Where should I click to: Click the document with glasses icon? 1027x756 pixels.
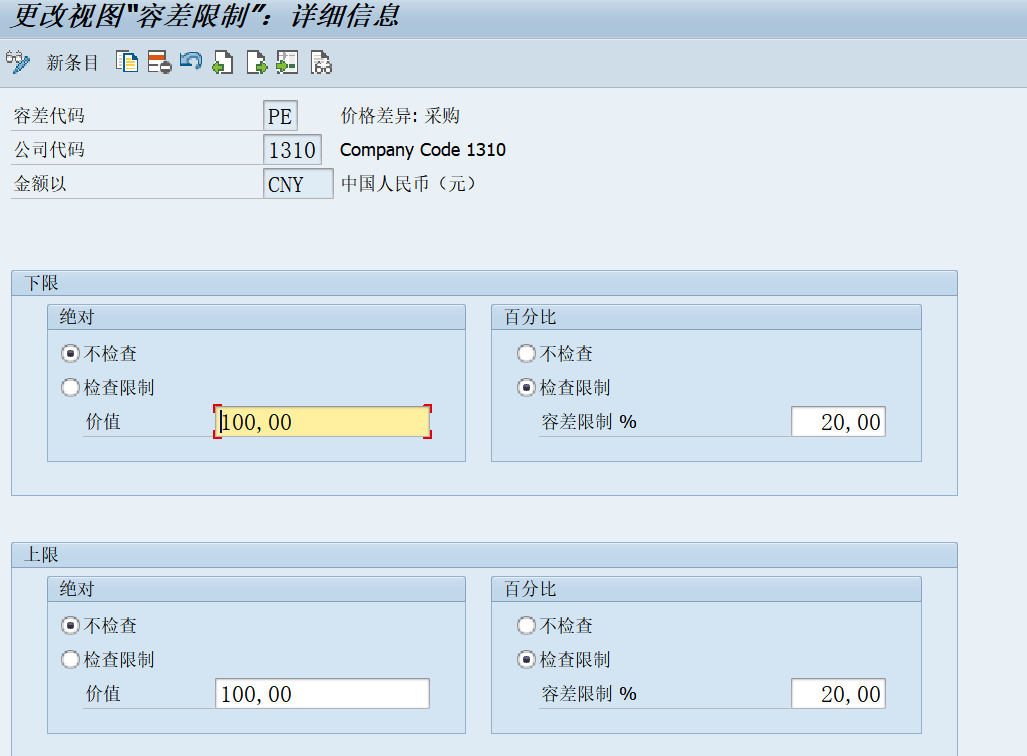tap(321, 62)
